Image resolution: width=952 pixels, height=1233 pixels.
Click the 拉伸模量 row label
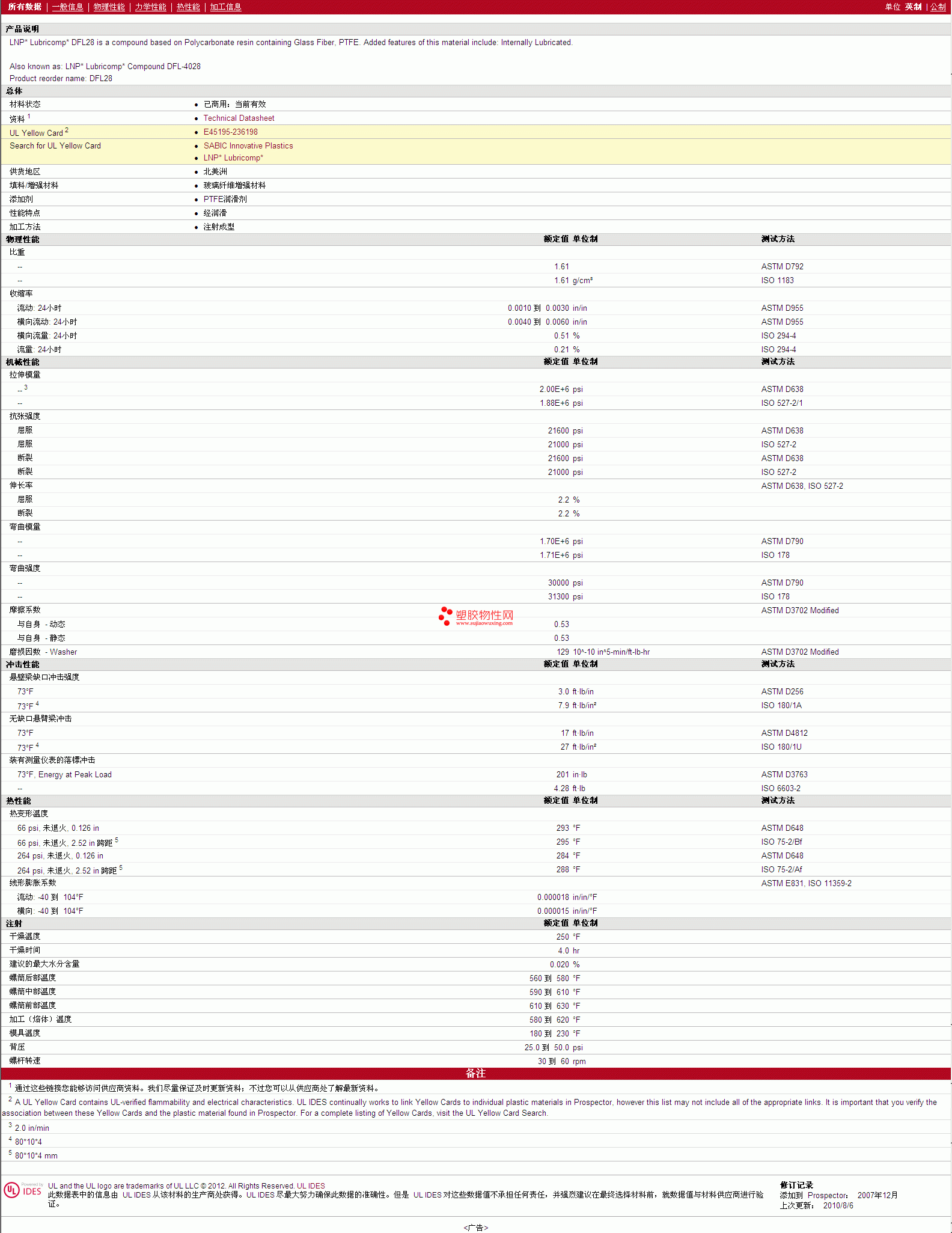click(25, 375)
